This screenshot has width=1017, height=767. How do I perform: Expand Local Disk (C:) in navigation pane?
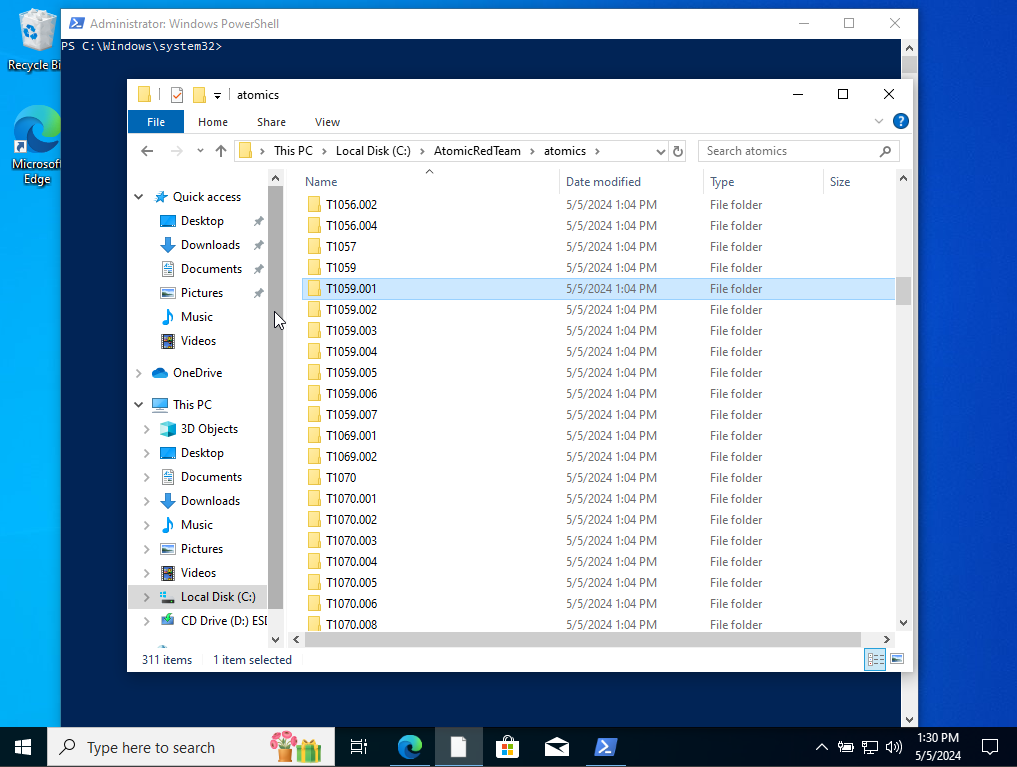[x=146, y=597]
